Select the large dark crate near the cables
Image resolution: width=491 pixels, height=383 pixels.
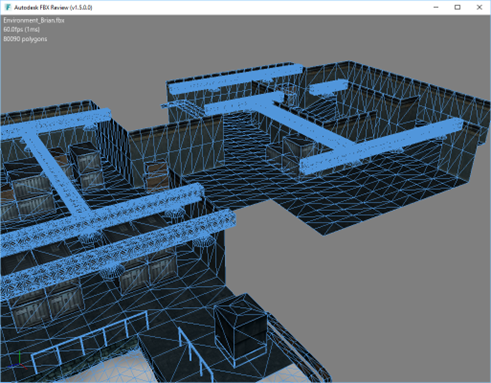(x=241, y=328)
